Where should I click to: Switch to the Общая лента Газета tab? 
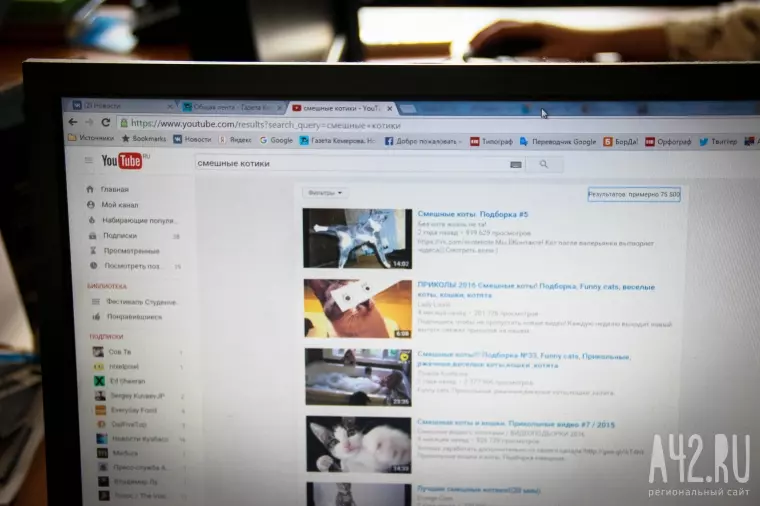coord(230,107)
